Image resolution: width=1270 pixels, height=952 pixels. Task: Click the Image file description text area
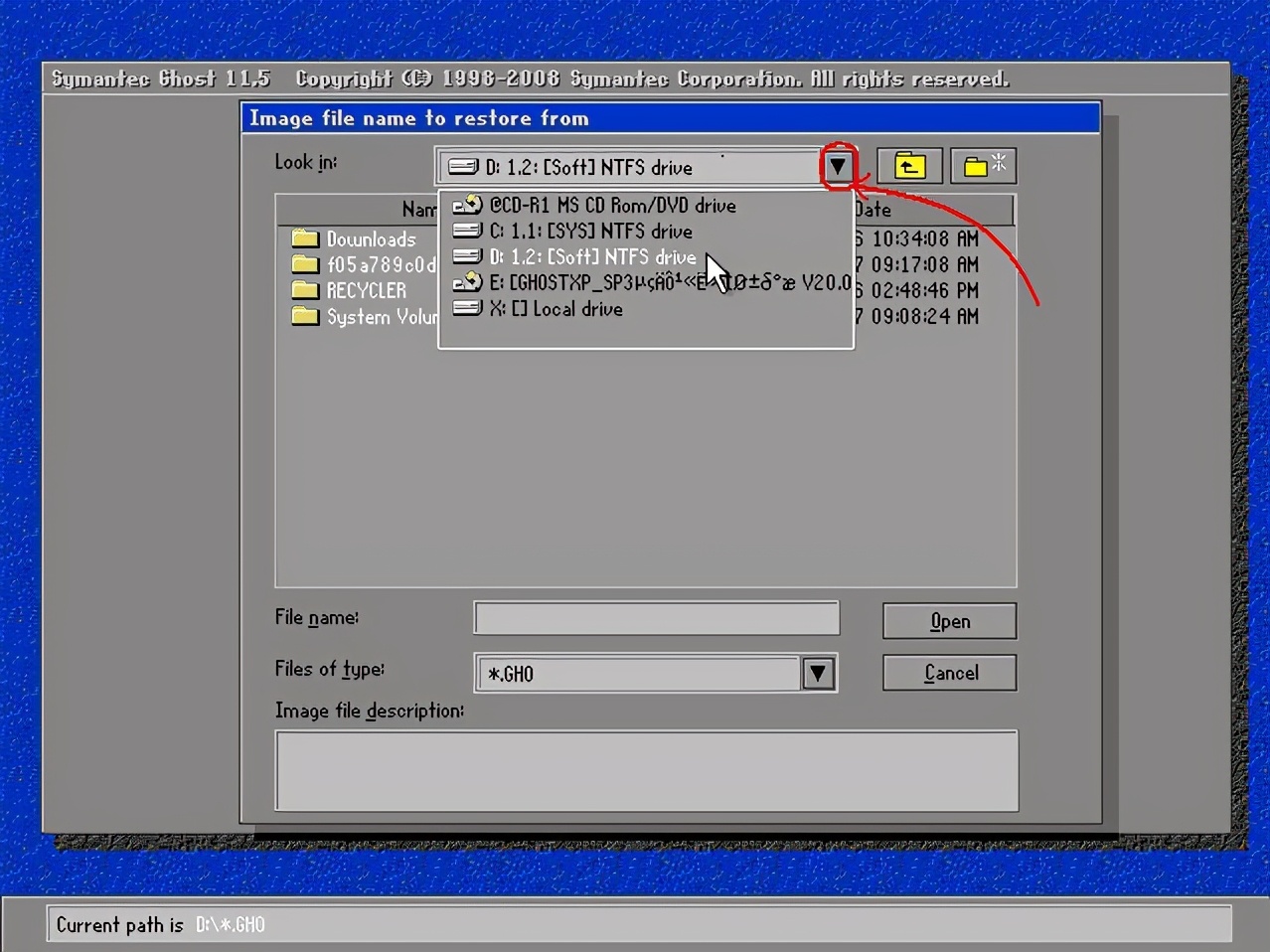point(647,771)
